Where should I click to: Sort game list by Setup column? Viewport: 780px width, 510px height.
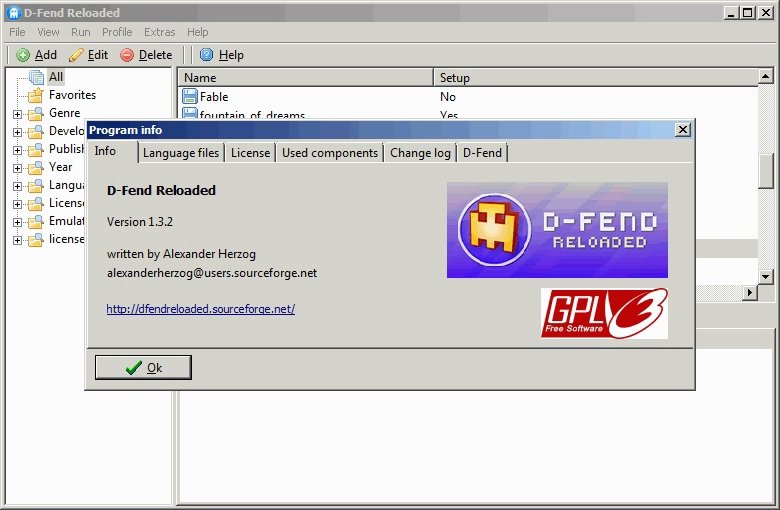595,78
